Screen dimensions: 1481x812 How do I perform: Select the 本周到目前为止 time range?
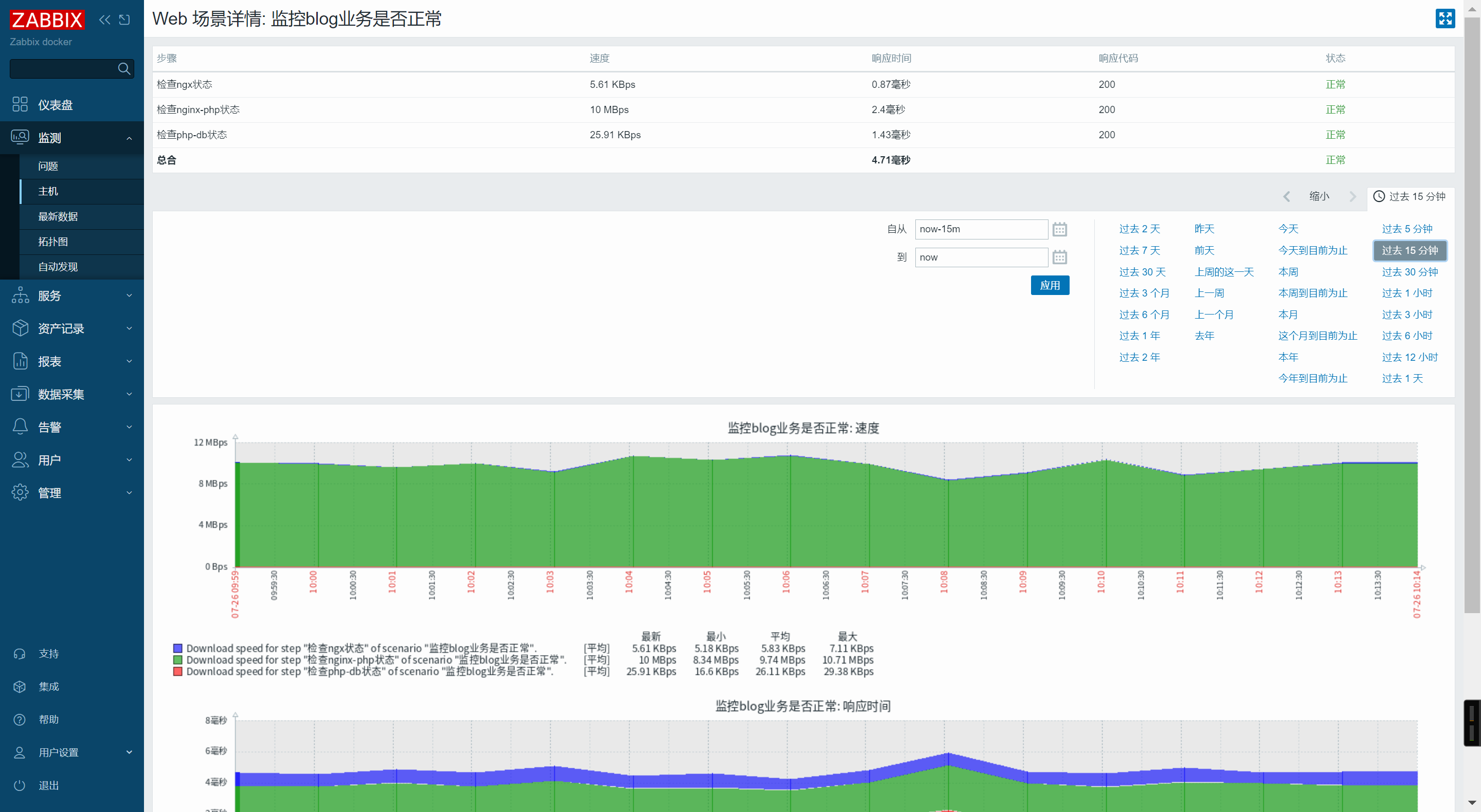pos(1312,293)
